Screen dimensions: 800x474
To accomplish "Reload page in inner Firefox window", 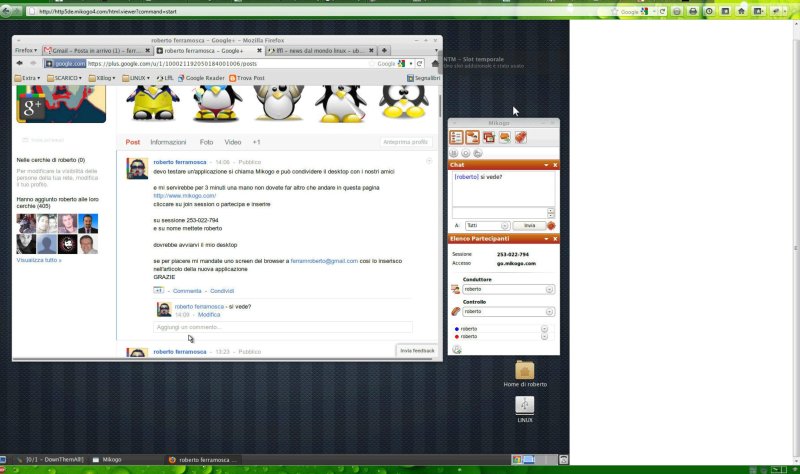I will point(419,63).
